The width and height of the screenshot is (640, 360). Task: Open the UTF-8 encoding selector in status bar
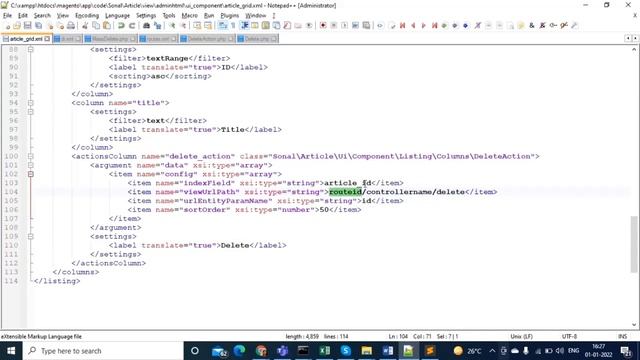pos(569,336)
